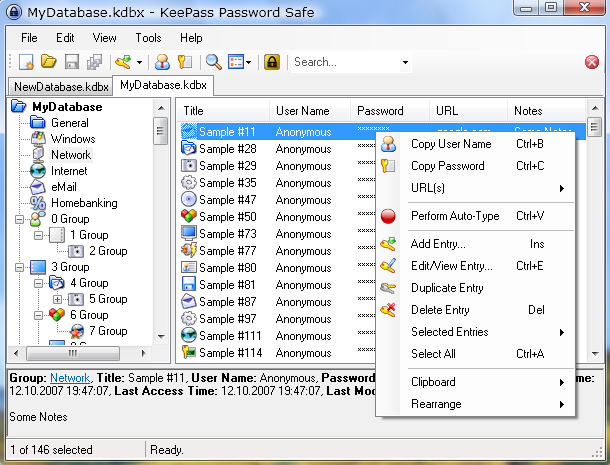Open the Search box dropdown arrow

[x=405, y=62]
